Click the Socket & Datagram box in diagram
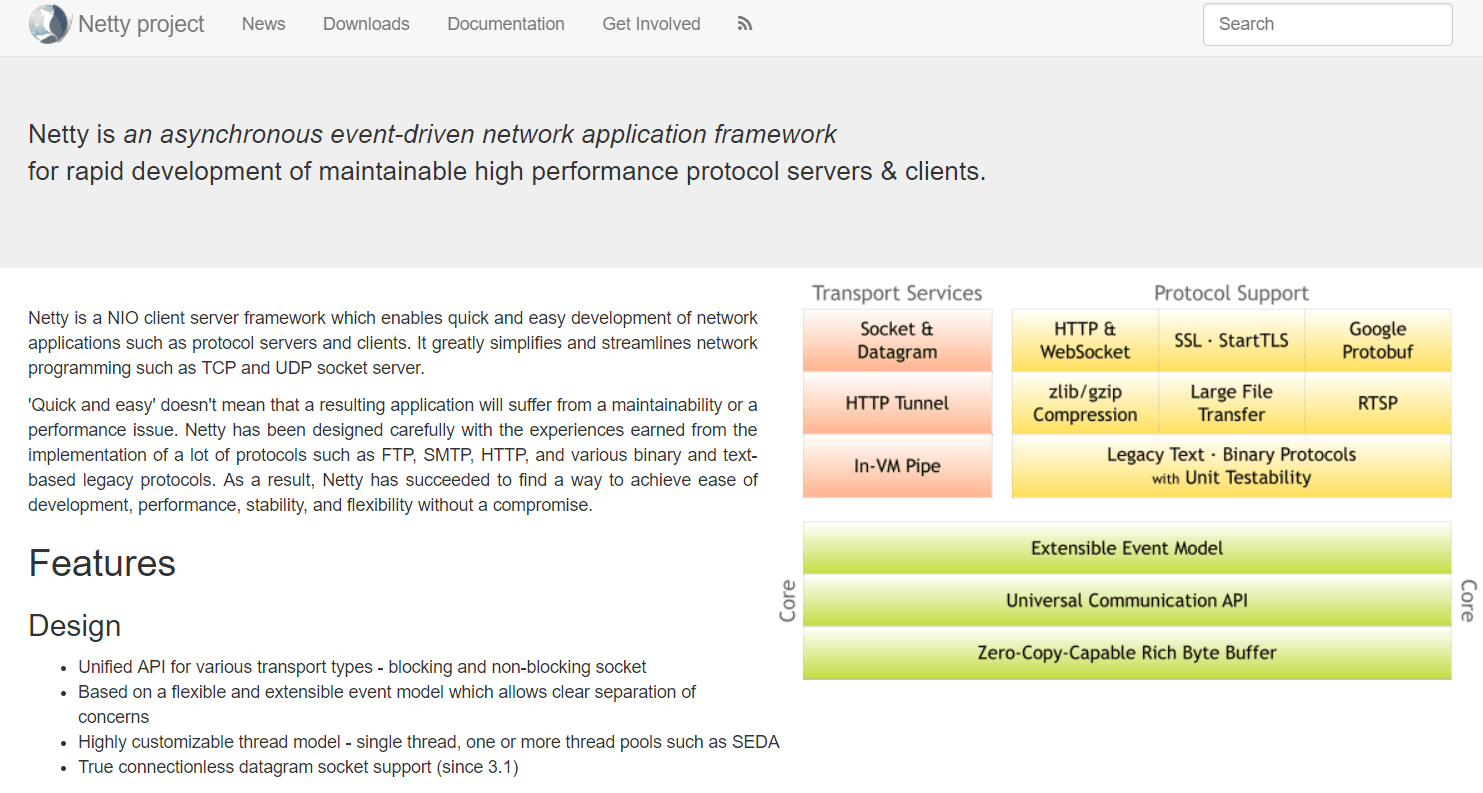This screenshot has height=793, width=1483. click(898, 340)
